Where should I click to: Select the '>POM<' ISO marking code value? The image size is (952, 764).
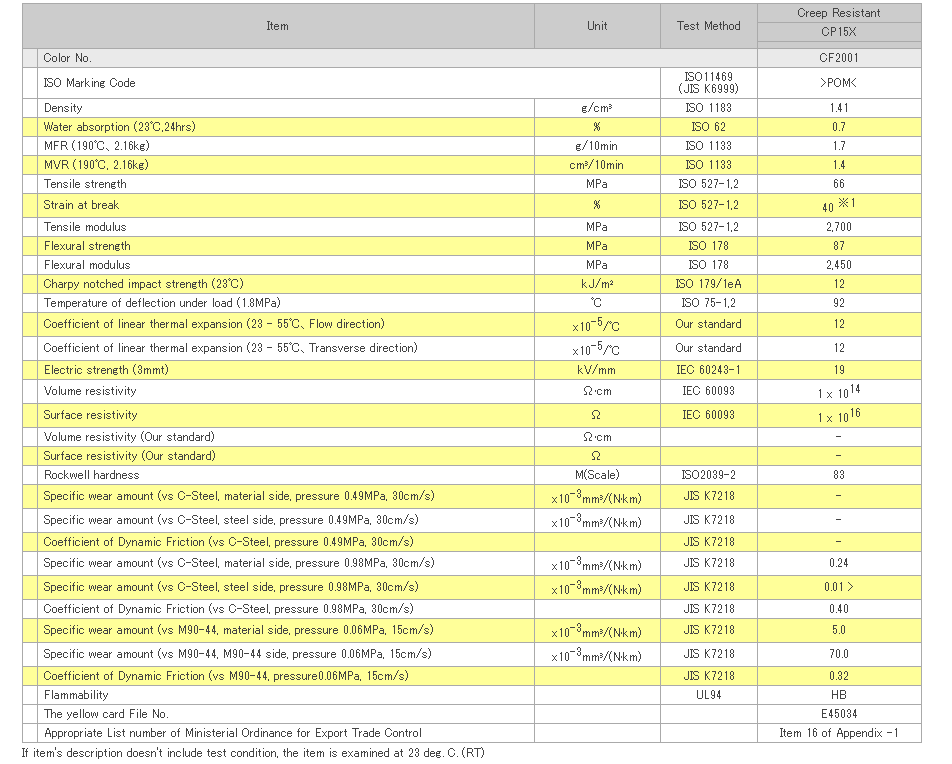point(838,83)
